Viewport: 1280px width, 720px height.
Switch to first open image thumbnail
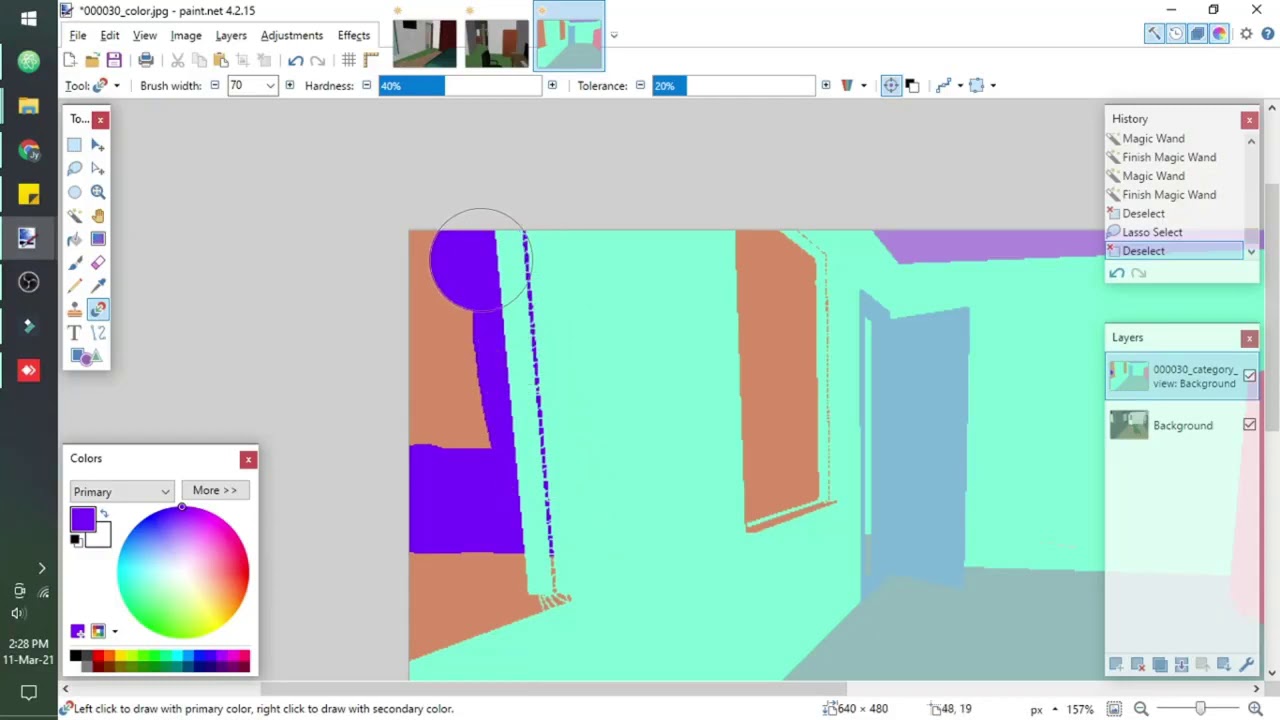(x=425, y=44)
